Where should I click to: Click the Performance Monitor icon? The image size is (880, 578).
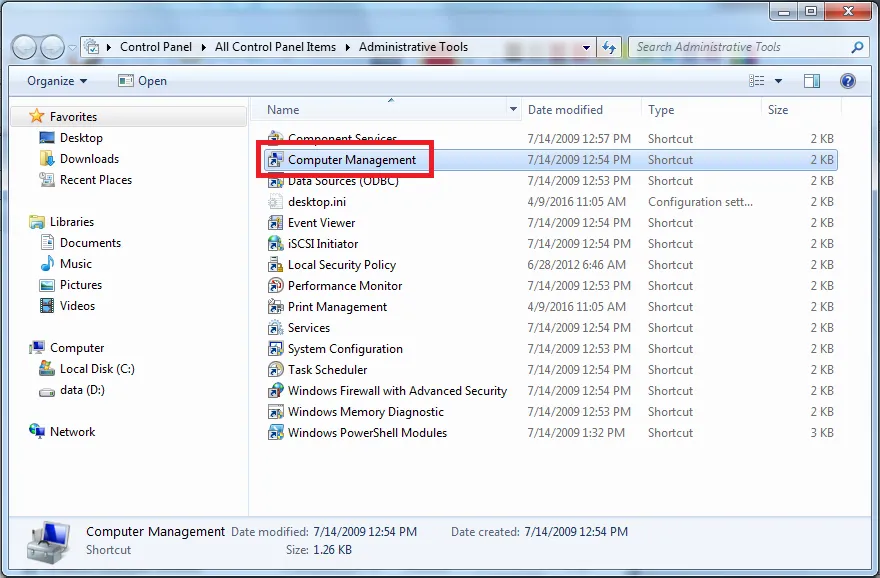tap(275, 286)
